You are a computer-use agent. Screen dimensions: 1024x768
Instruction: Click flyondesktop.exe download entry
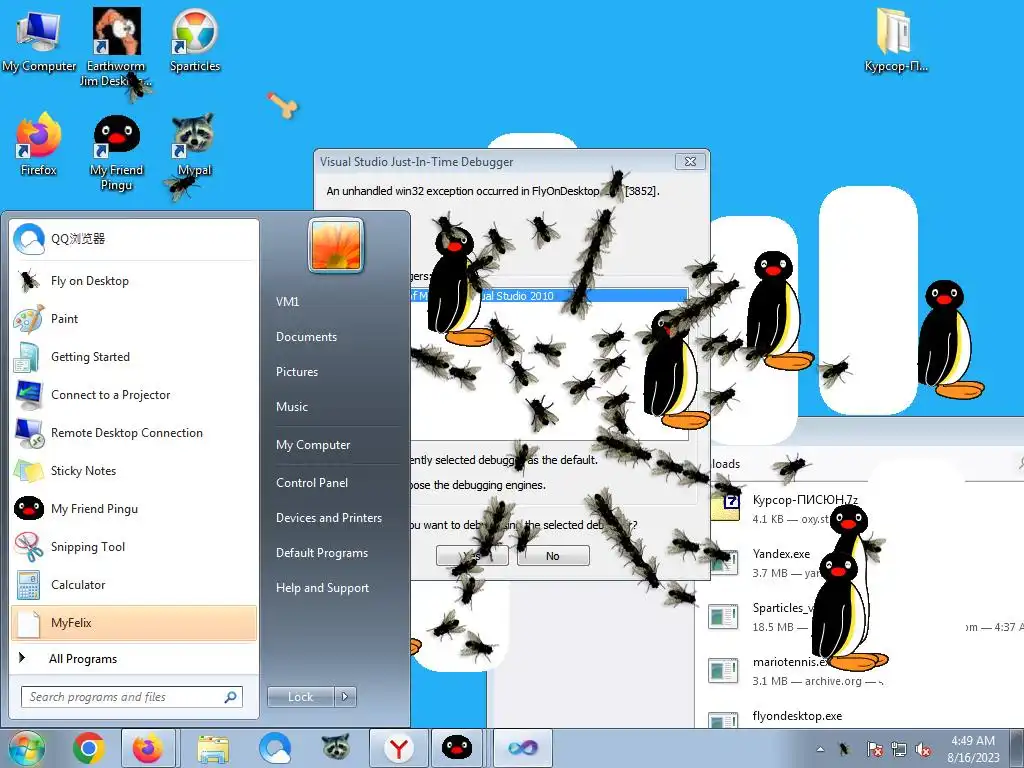click(x=797, y=716)
